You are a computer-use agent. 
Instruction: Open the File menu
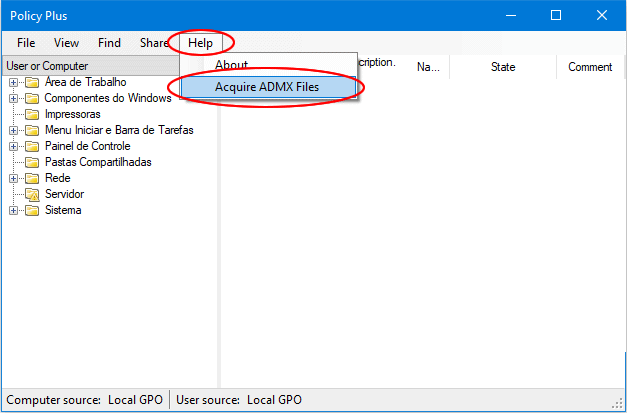(26, 43)
